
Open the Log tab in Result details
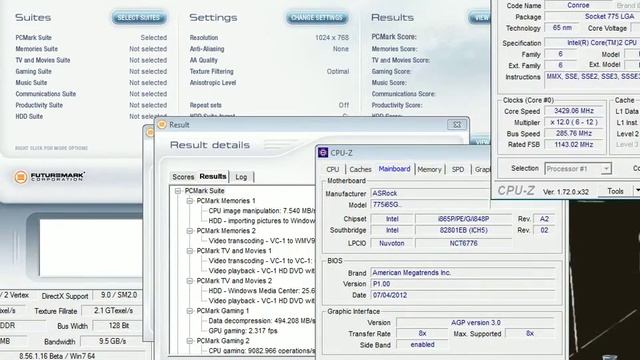[x=241, y=177]
